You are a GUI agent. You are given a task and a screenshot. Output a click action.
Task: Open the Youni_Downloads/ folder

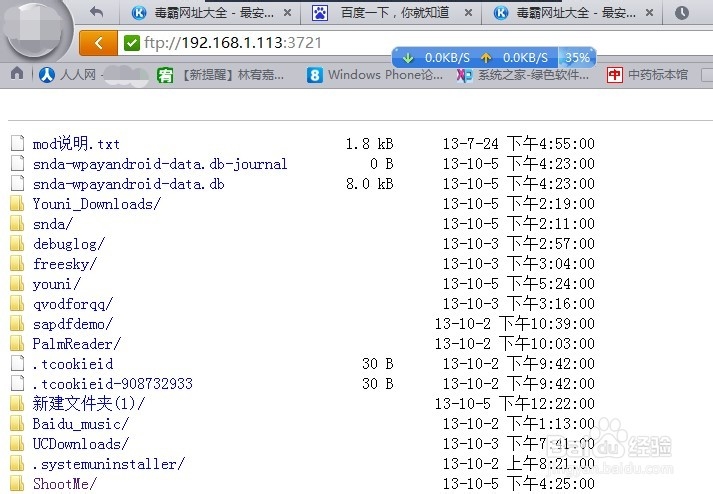pos(96,204)
